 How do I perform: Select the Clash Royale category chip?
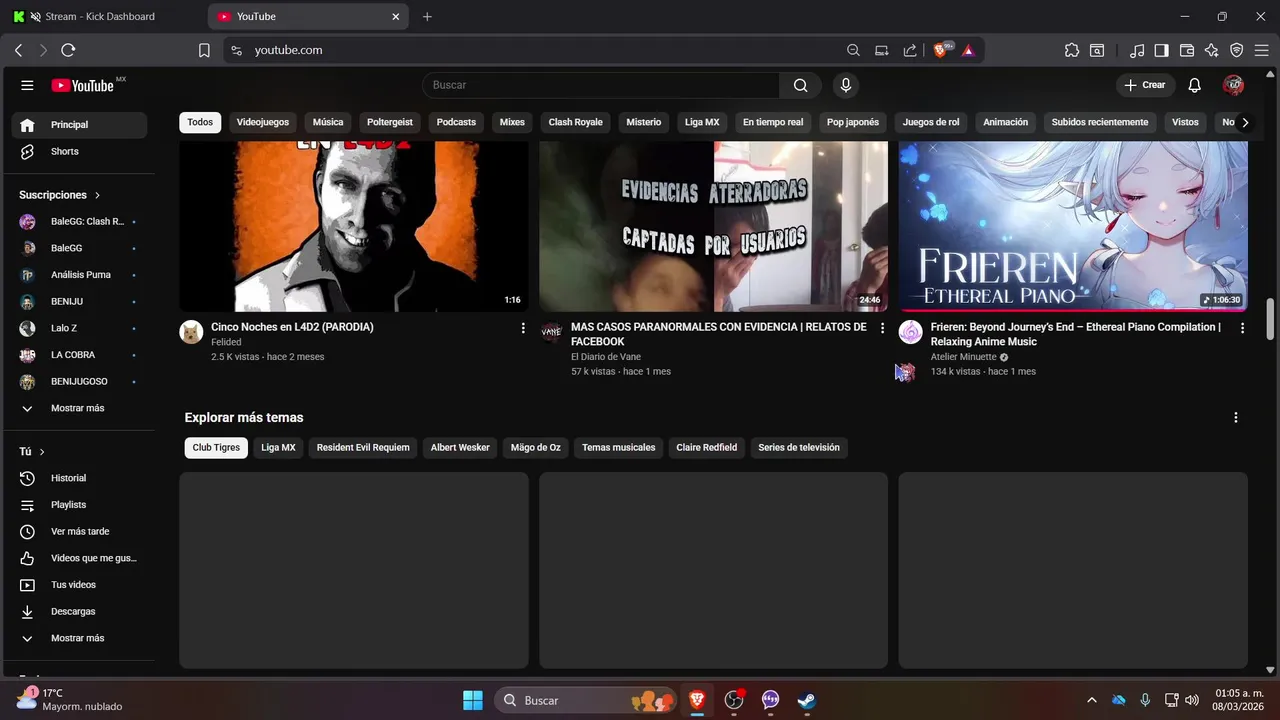(576, 122)
